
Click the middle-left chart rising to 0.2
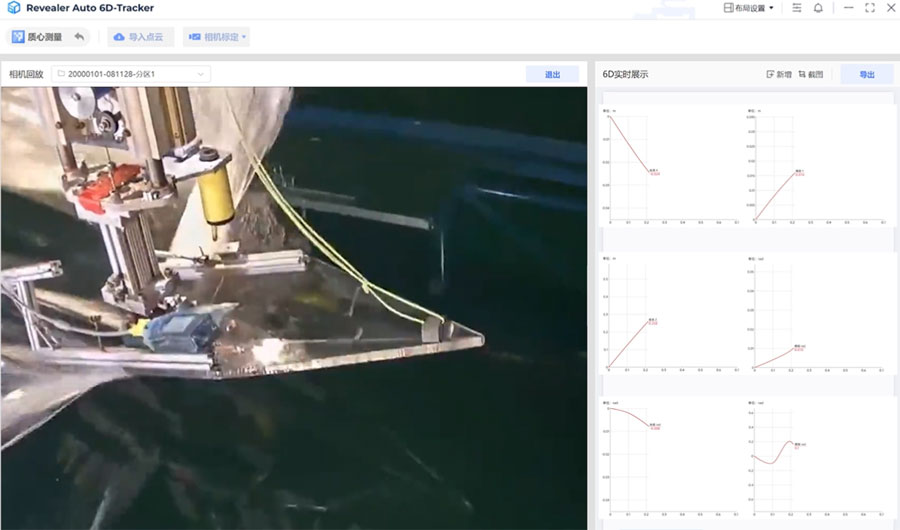[x=670, y=315]
